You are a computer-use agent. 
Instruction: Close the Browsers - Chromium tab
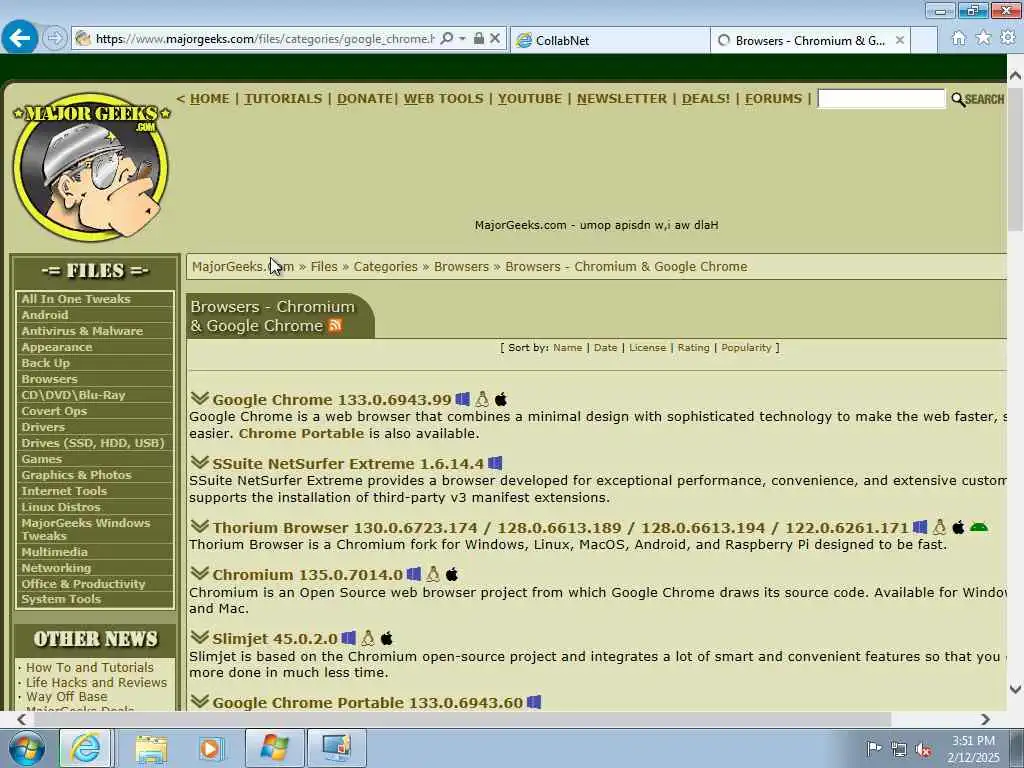click(900, 40)
